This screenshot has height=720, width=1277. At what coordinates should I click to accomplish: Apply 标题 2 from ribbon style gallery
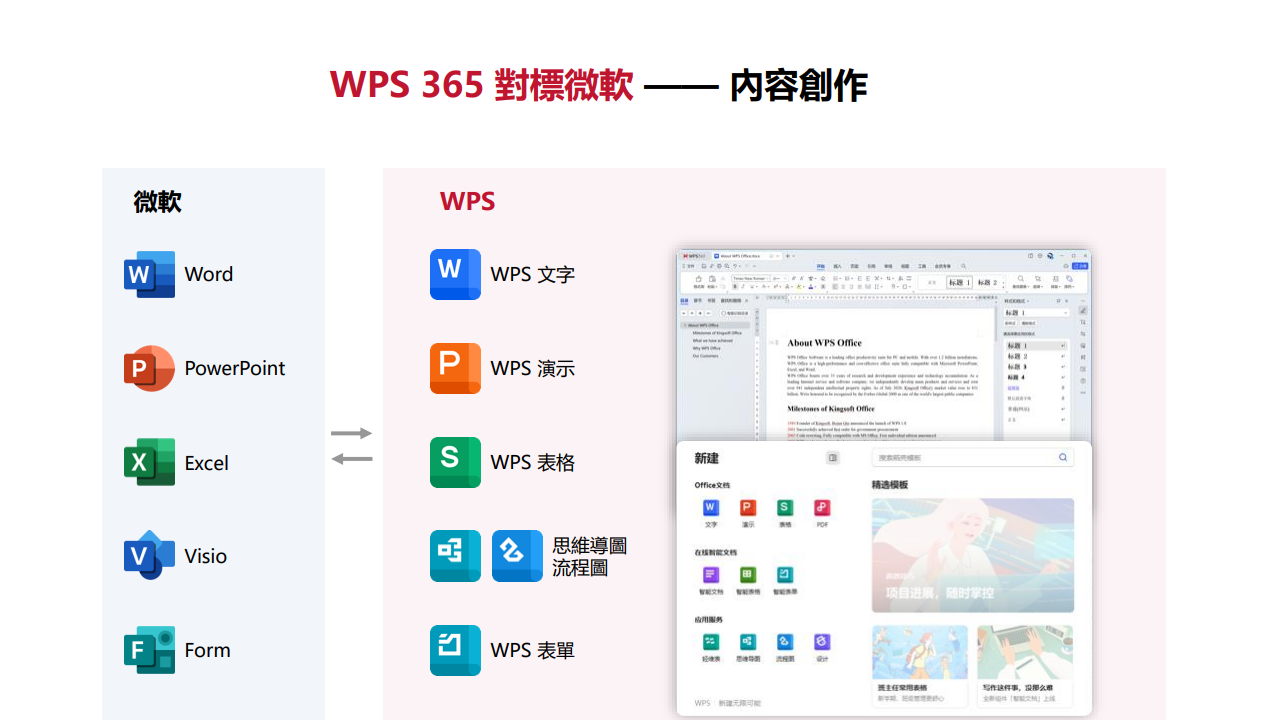(987, 282)
